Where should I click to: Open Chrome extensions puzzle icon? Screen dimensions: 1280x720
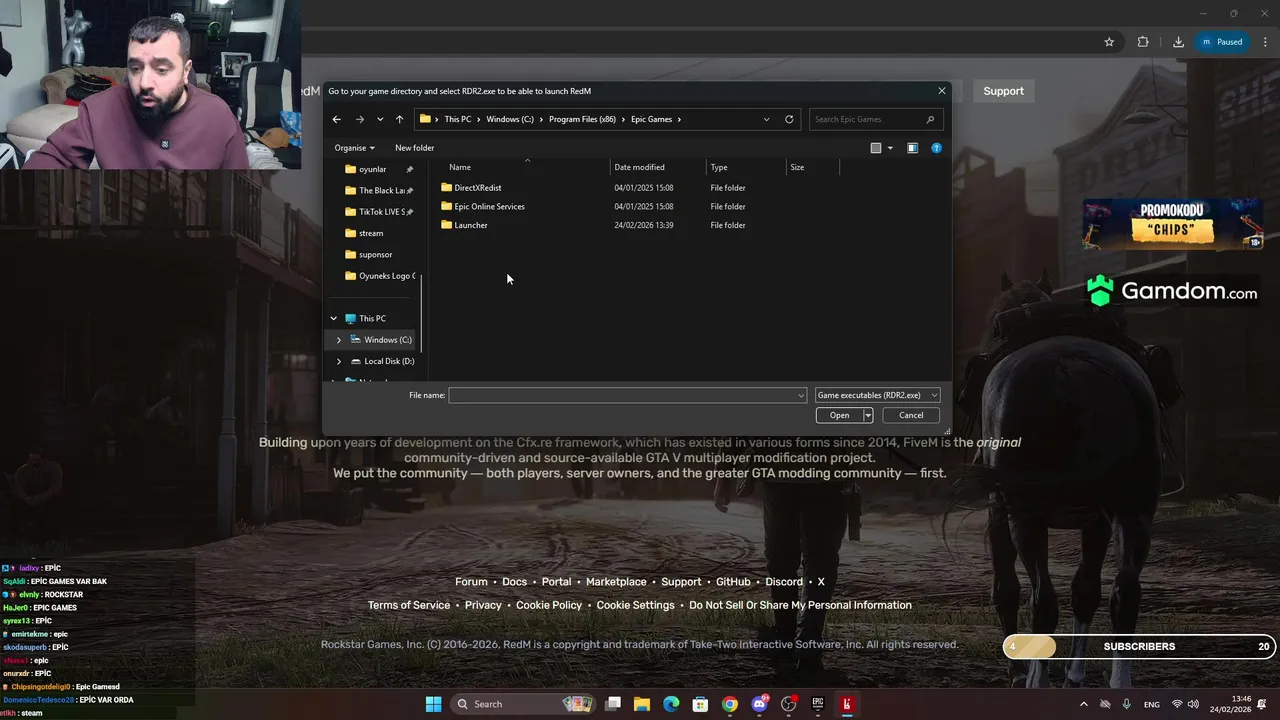tap(1143, 42)
